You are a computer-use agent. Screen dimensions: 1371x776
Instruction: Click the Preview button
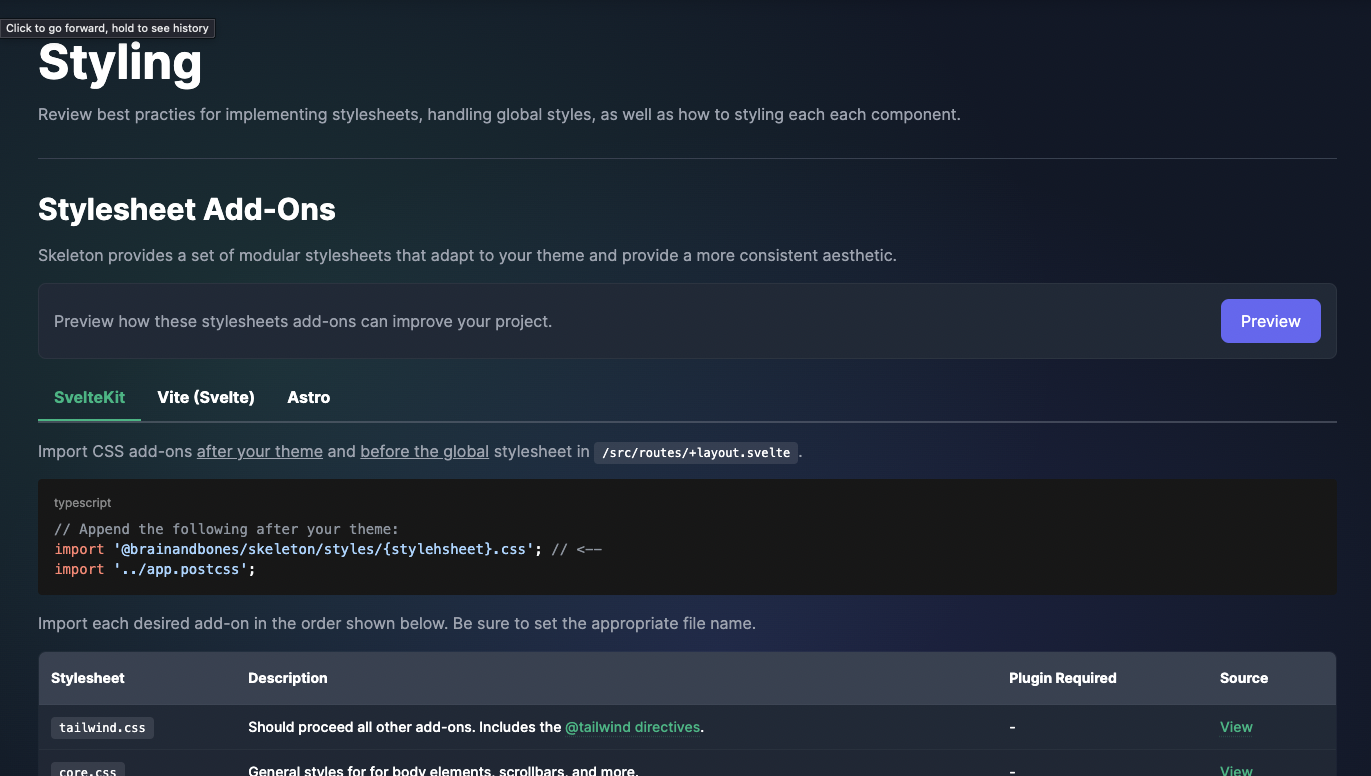1270,321
